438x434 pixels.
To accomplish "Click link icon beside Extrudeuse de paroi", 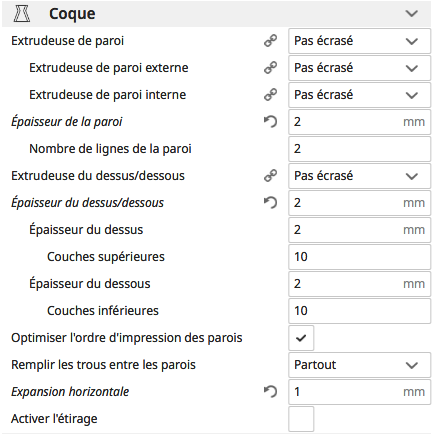I will click(270, 41).
